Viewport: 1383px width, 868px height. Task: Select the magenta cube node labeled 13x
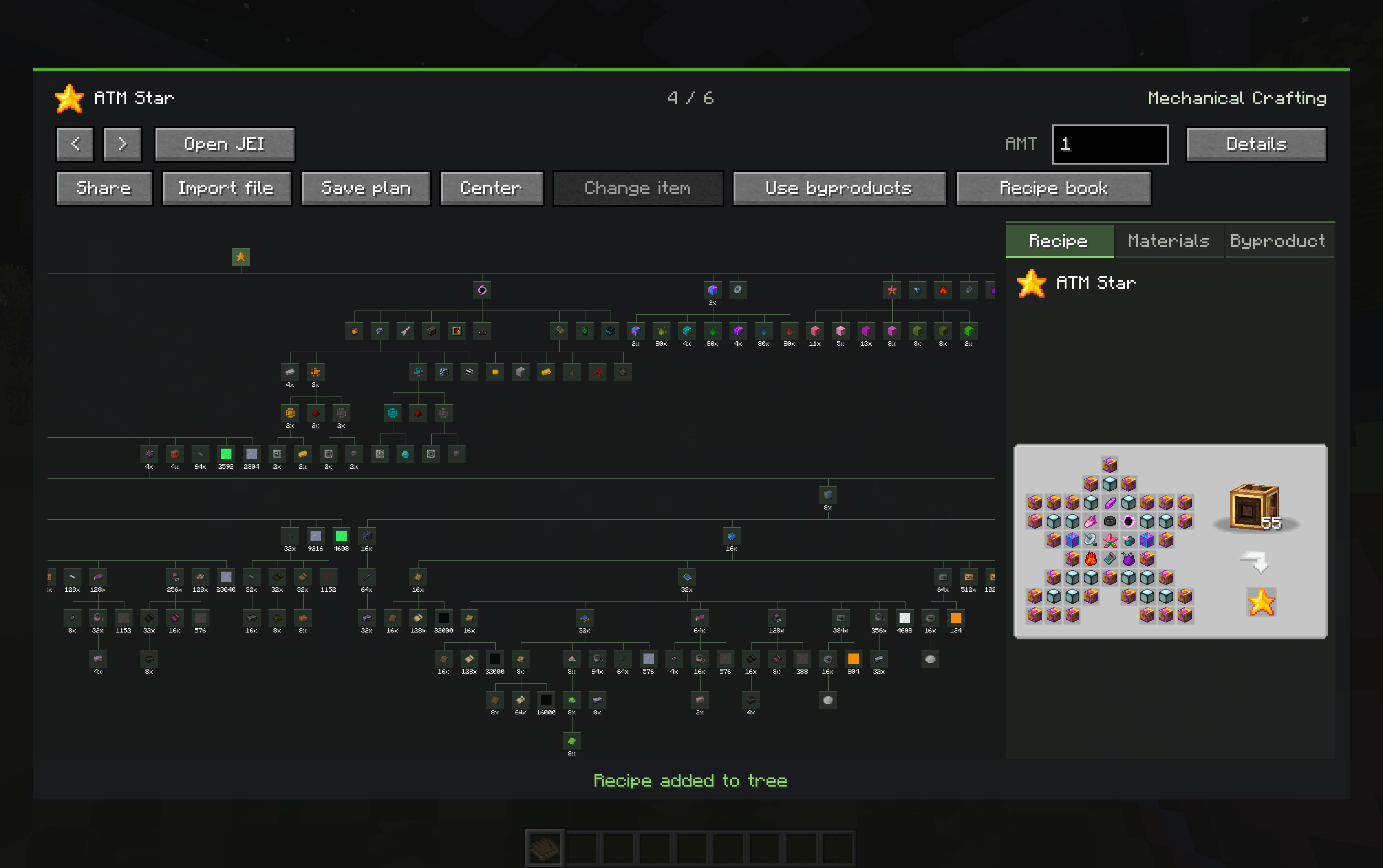pyautogui.click(x=866, y=331)
